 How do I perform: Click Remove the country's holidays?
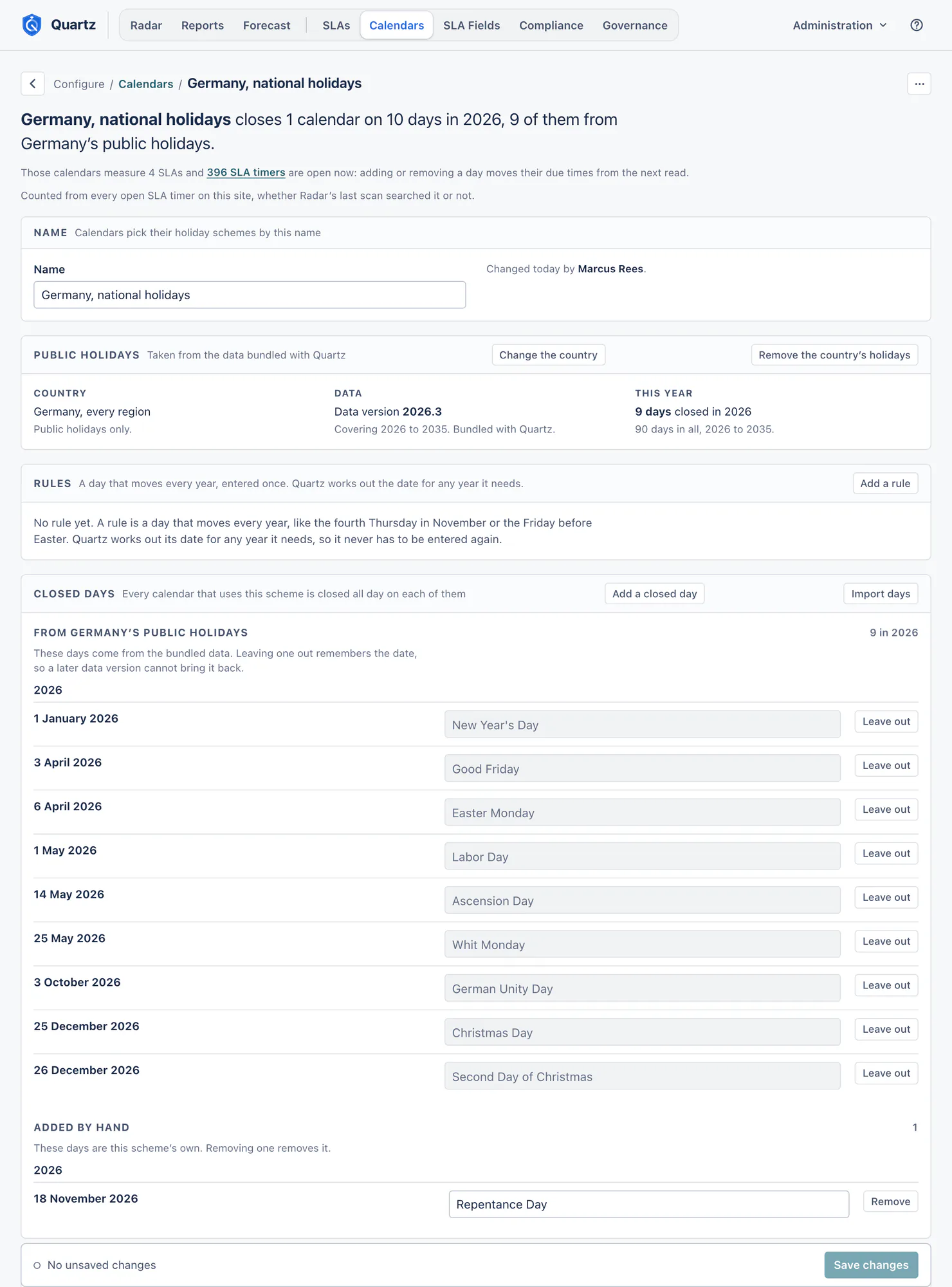pos(834,355)
